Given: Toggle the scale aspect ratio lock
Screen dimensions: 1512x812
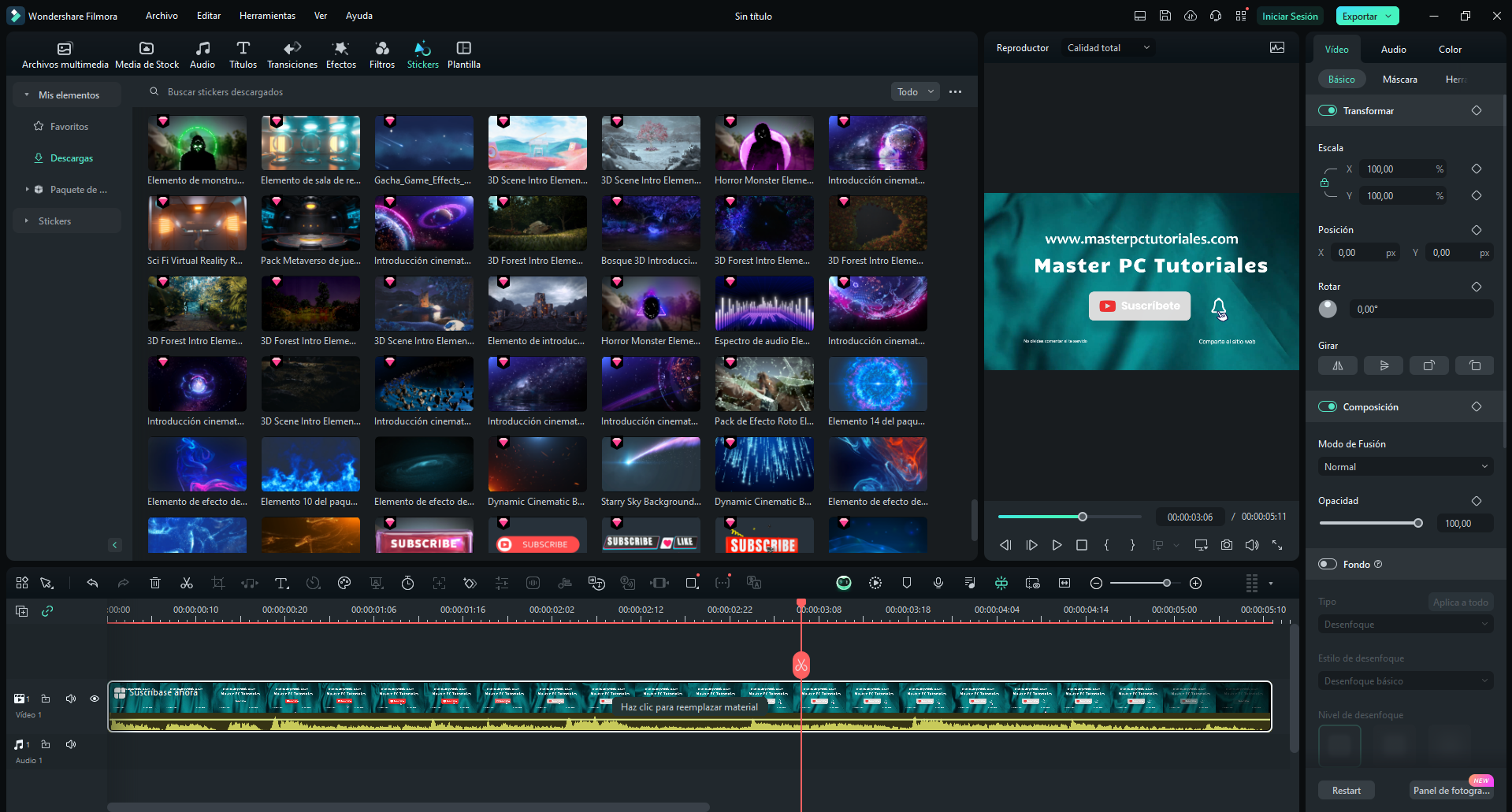Looking at the screenshot, I should (1324, 183).
